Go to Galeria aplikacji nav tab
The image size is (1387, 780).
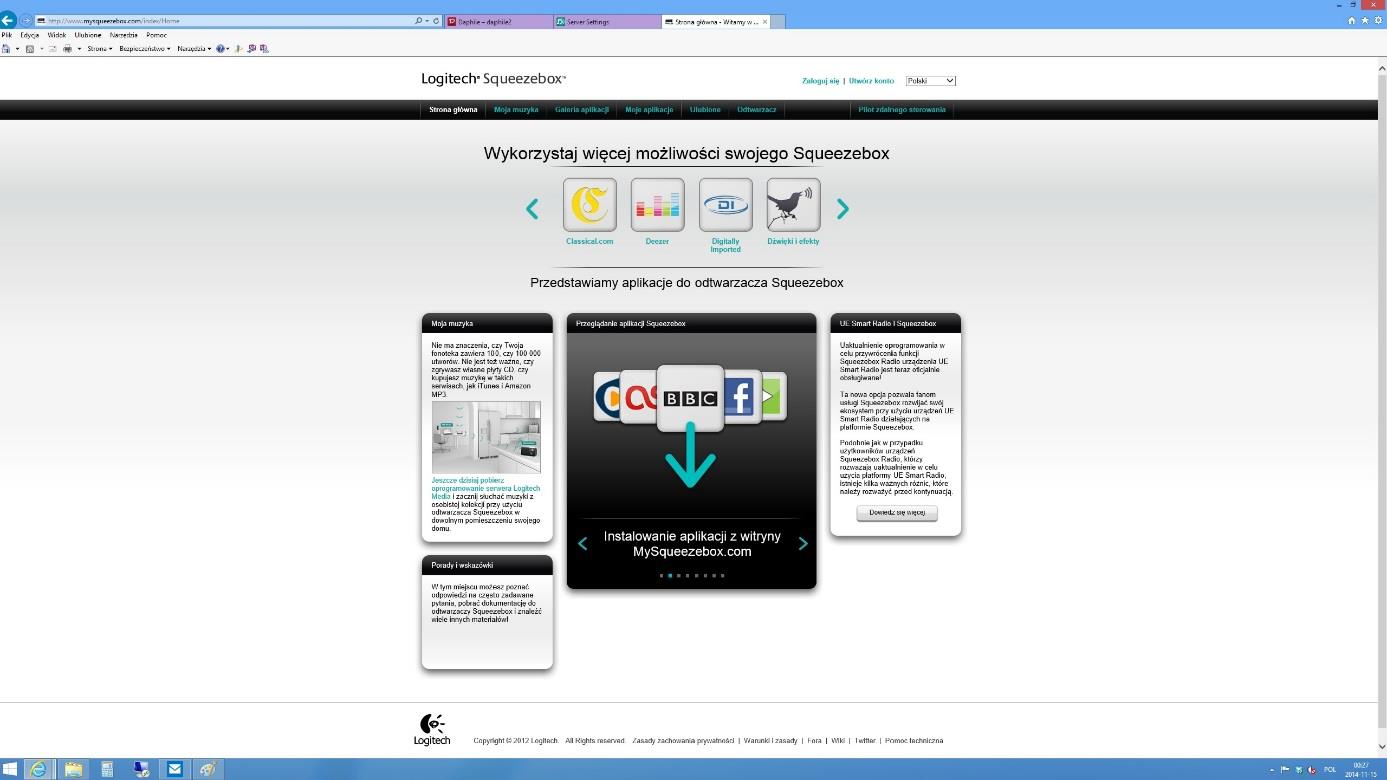[582, 110]
